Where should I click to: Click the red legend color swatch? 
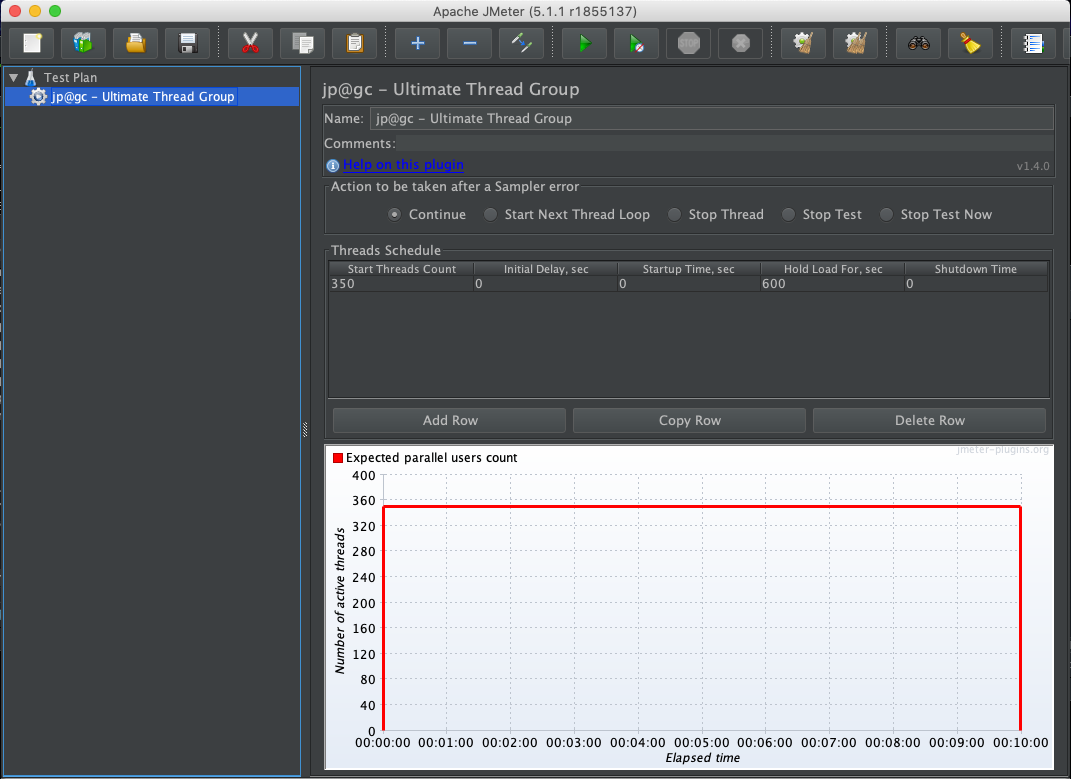pyautogui.click(x=337, y=458)
